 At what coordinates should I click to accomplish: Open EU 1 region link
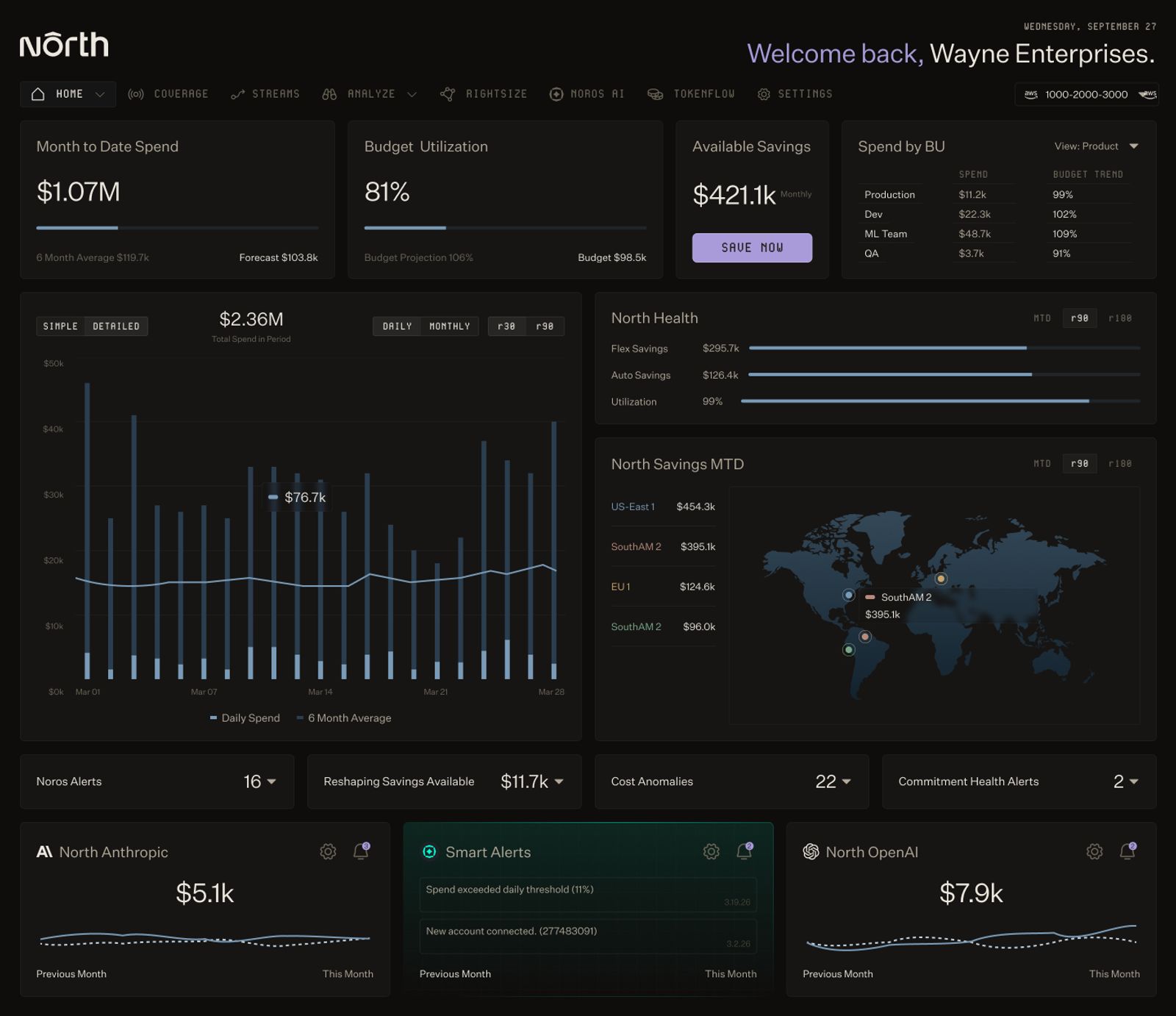pyautogui.click(x=620, y=587)
